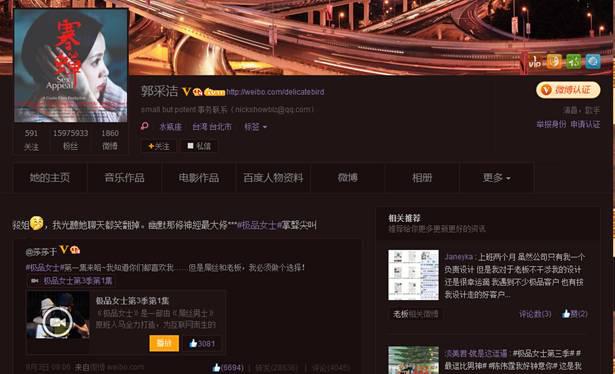Switch to the 相册 tab
The height and width of the screenshot is (374, 615).
[422, 178]
